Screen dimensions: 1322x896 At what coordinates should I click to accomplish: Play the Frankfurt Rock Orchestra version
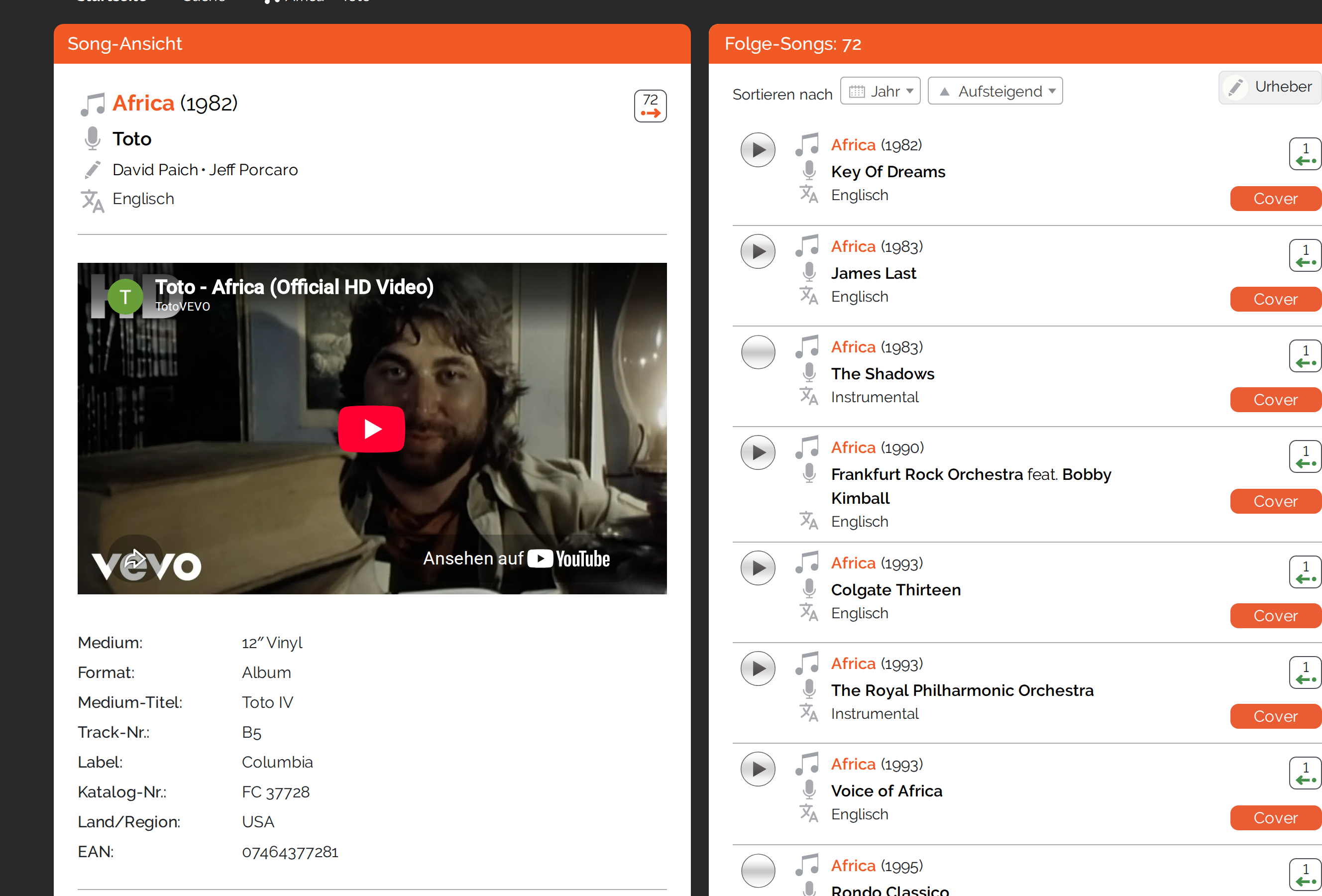[x=758, y=453]
